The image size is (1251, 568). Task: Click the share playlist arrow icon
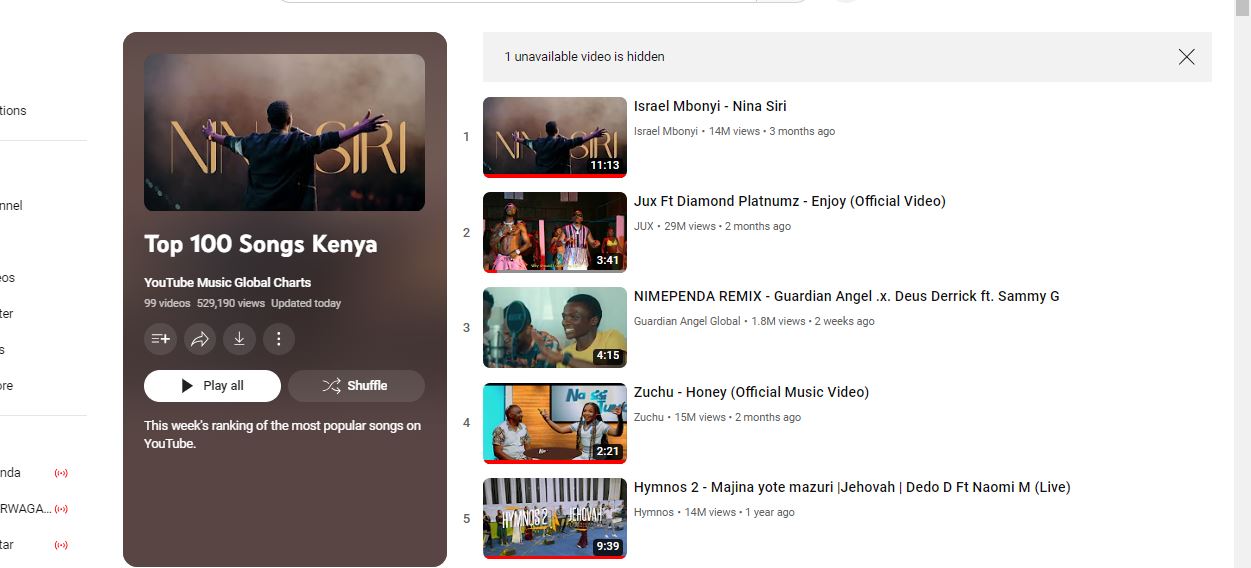point(199,339)
